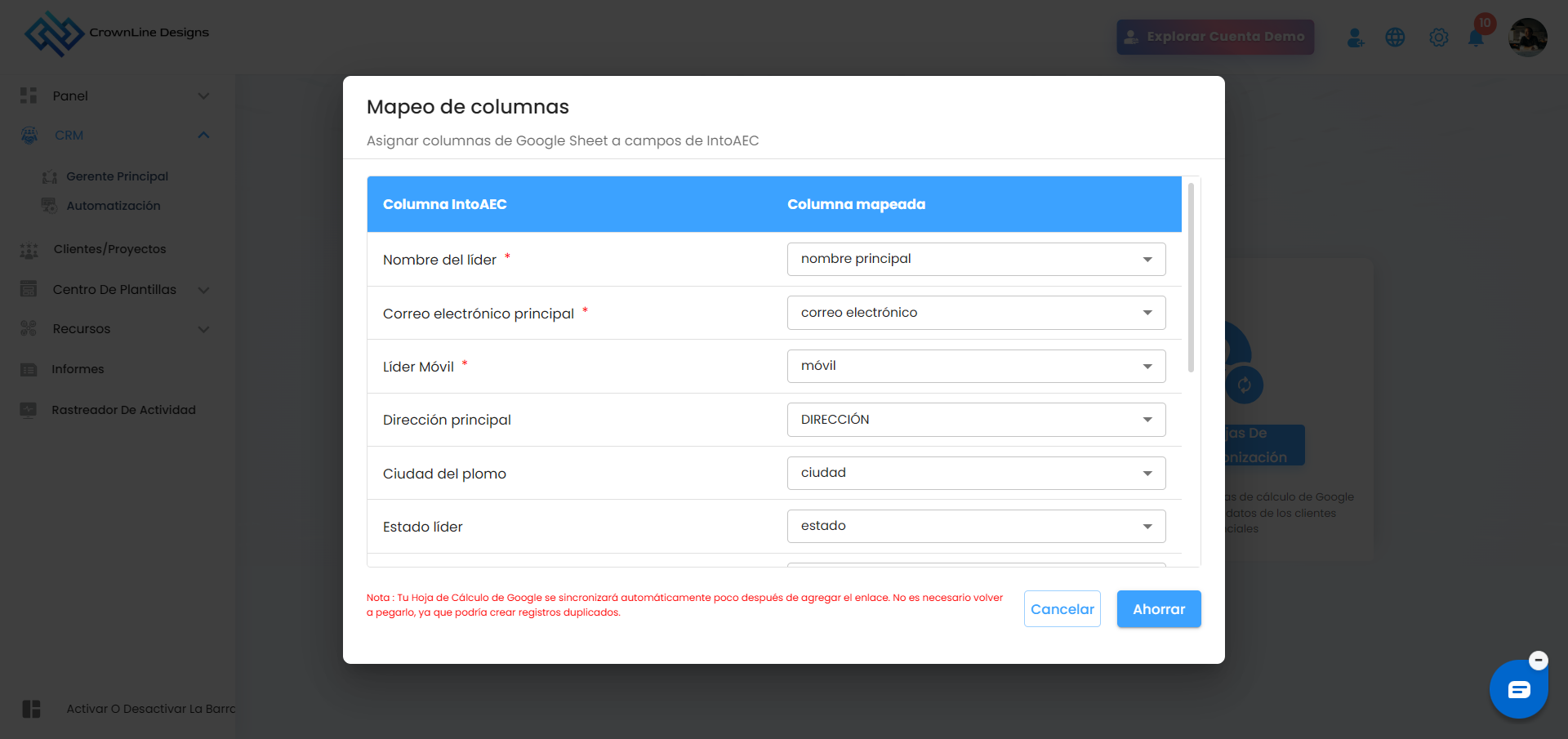Open the Ciudad del plomo dropdown

click(x=976, y=474)
